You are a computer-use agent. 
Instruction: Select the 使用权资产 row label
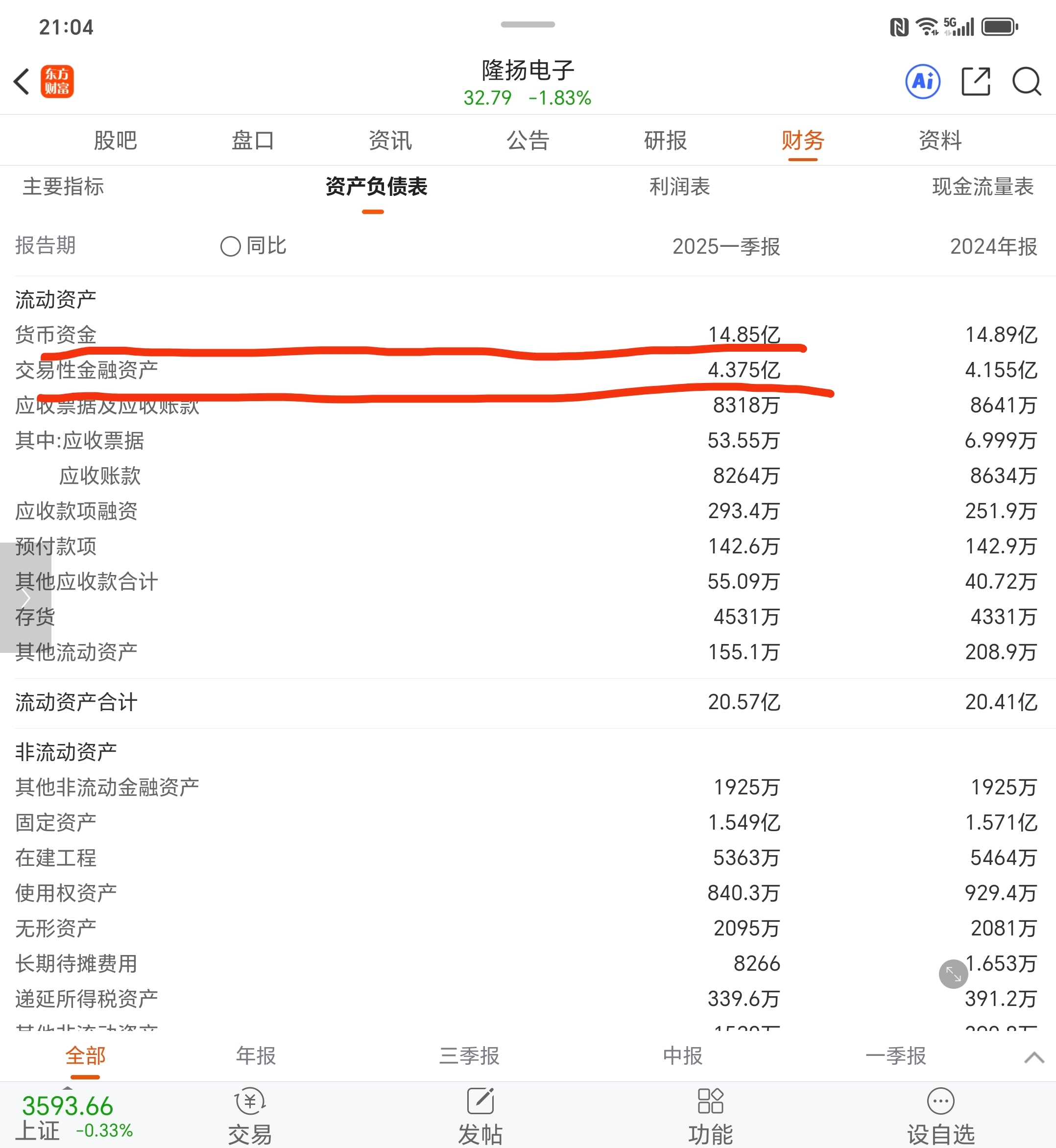tap(66, 893)
